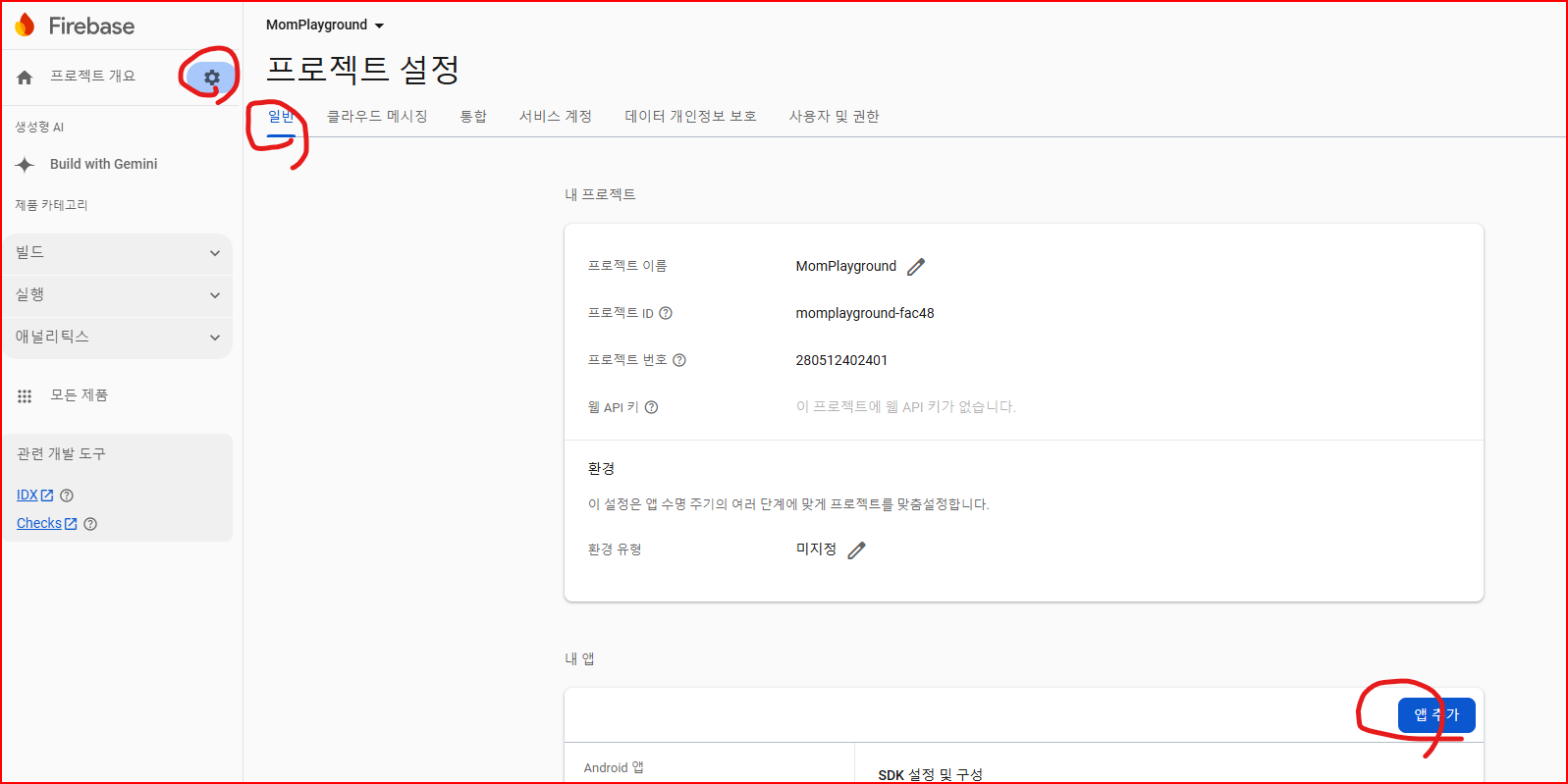The height and width of the screenshot is (784, 1568).
Task: Click the no web API key message
Action: (905, 406)
